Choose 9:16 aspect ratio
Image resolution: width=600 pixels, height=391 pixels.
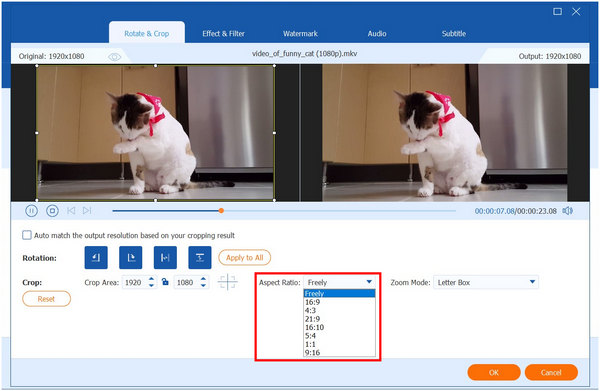pos(339,352)
